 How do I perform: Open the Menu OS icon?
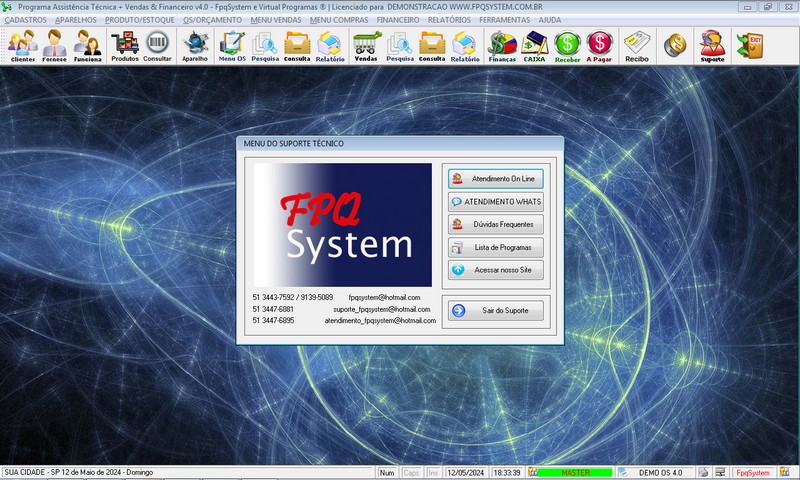click(232, 46)
